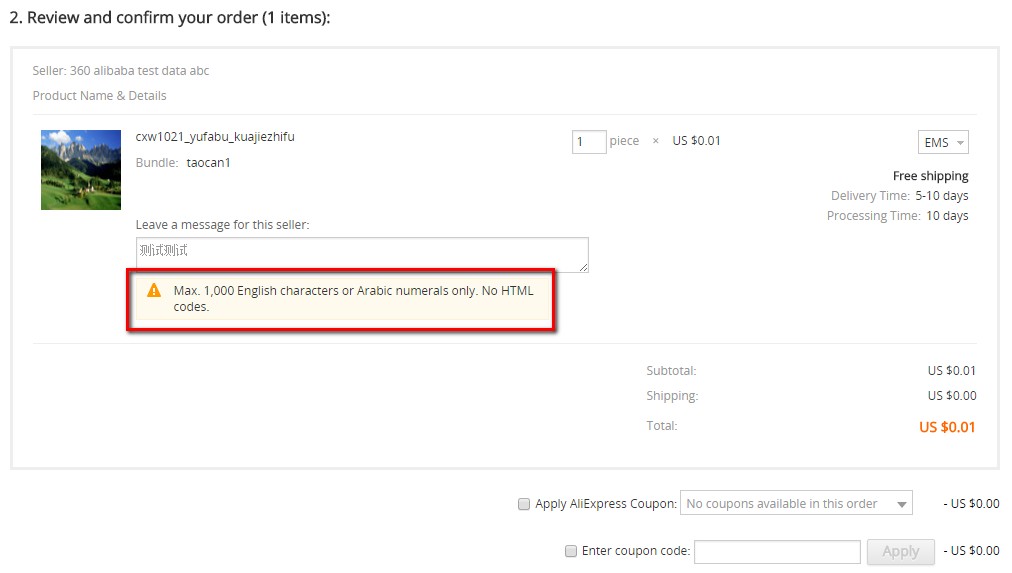Screen dimensions: 1012x573
Task: Expand the "No coupons available" dropdown
Action: [x=796, y=504]
